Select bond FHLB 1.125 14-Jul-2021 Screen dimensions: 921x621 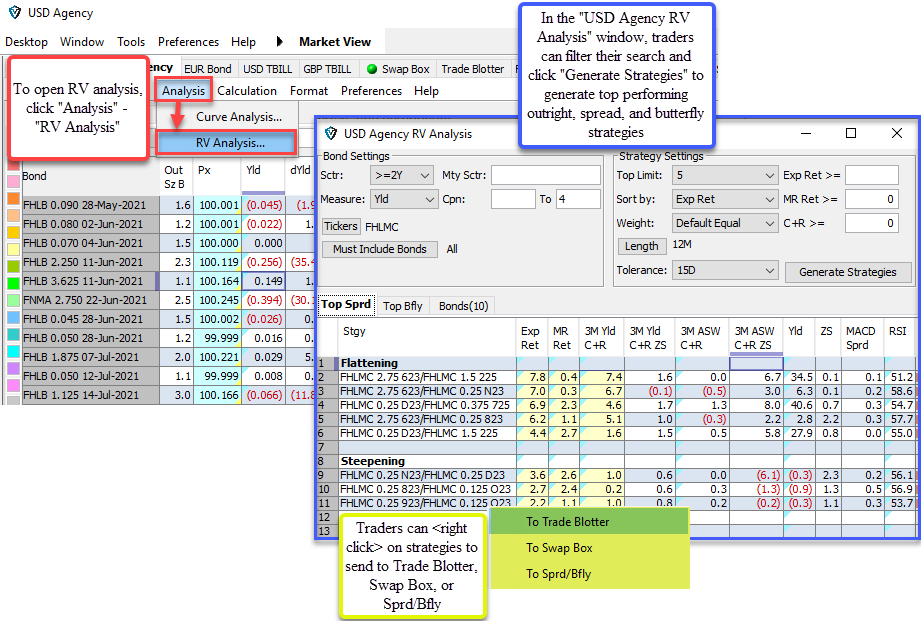90,395
